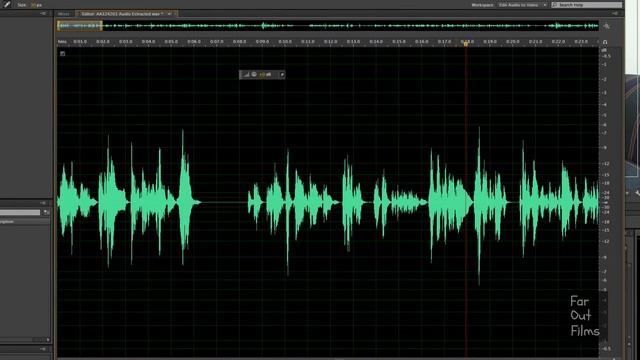This screenshot has height=360, width=640.
Task: Click the hms time format label
Action: [x=62, y=42]
